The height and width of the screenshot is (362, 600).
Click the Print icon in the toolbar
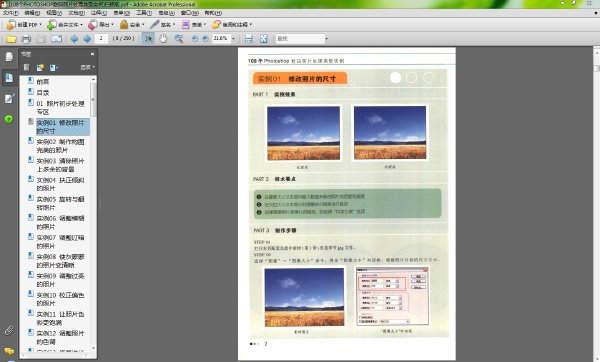[x=26, y=39]
